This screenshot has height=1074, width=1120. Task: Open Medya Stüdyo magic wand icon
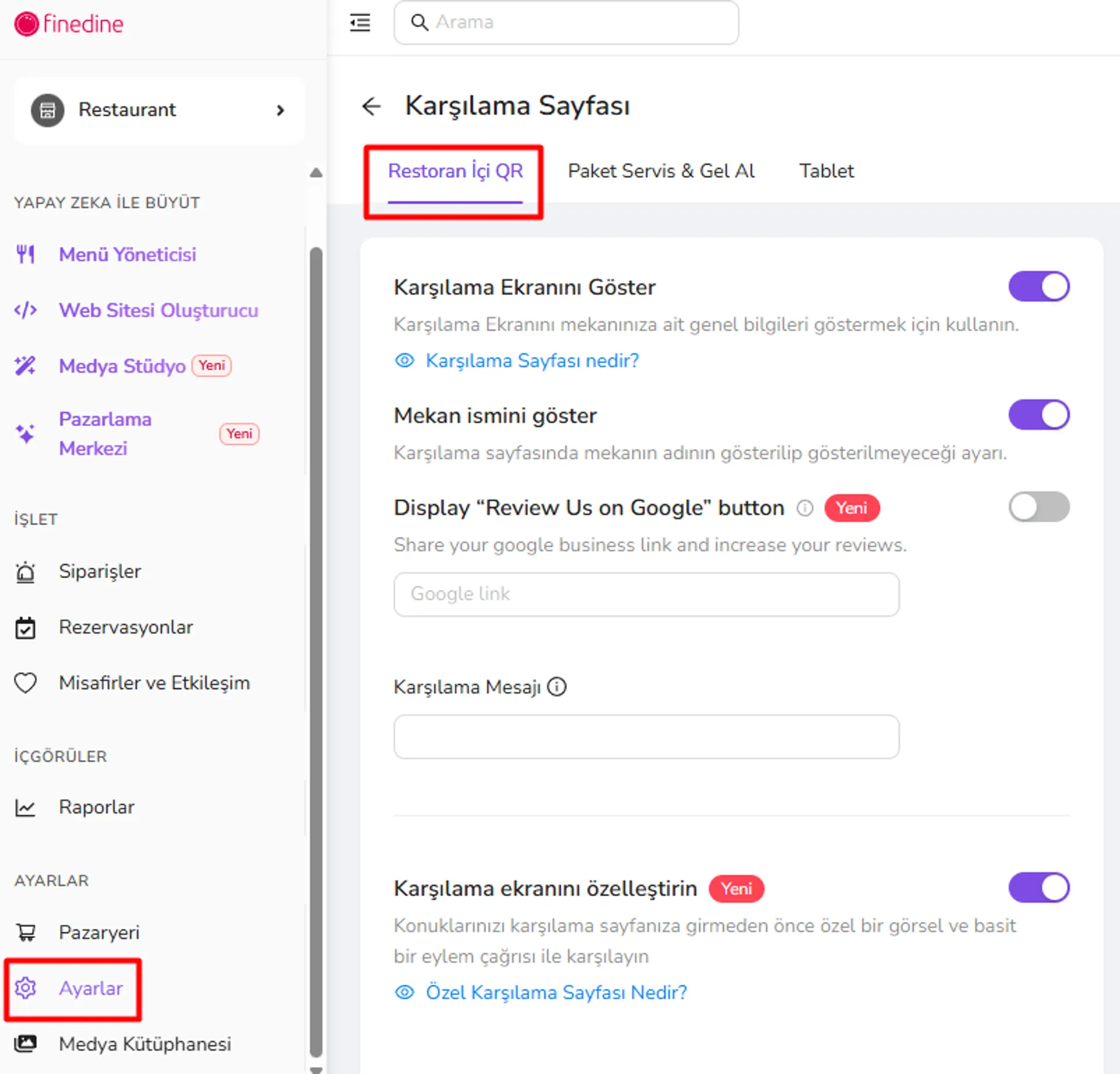click(26, 366)
